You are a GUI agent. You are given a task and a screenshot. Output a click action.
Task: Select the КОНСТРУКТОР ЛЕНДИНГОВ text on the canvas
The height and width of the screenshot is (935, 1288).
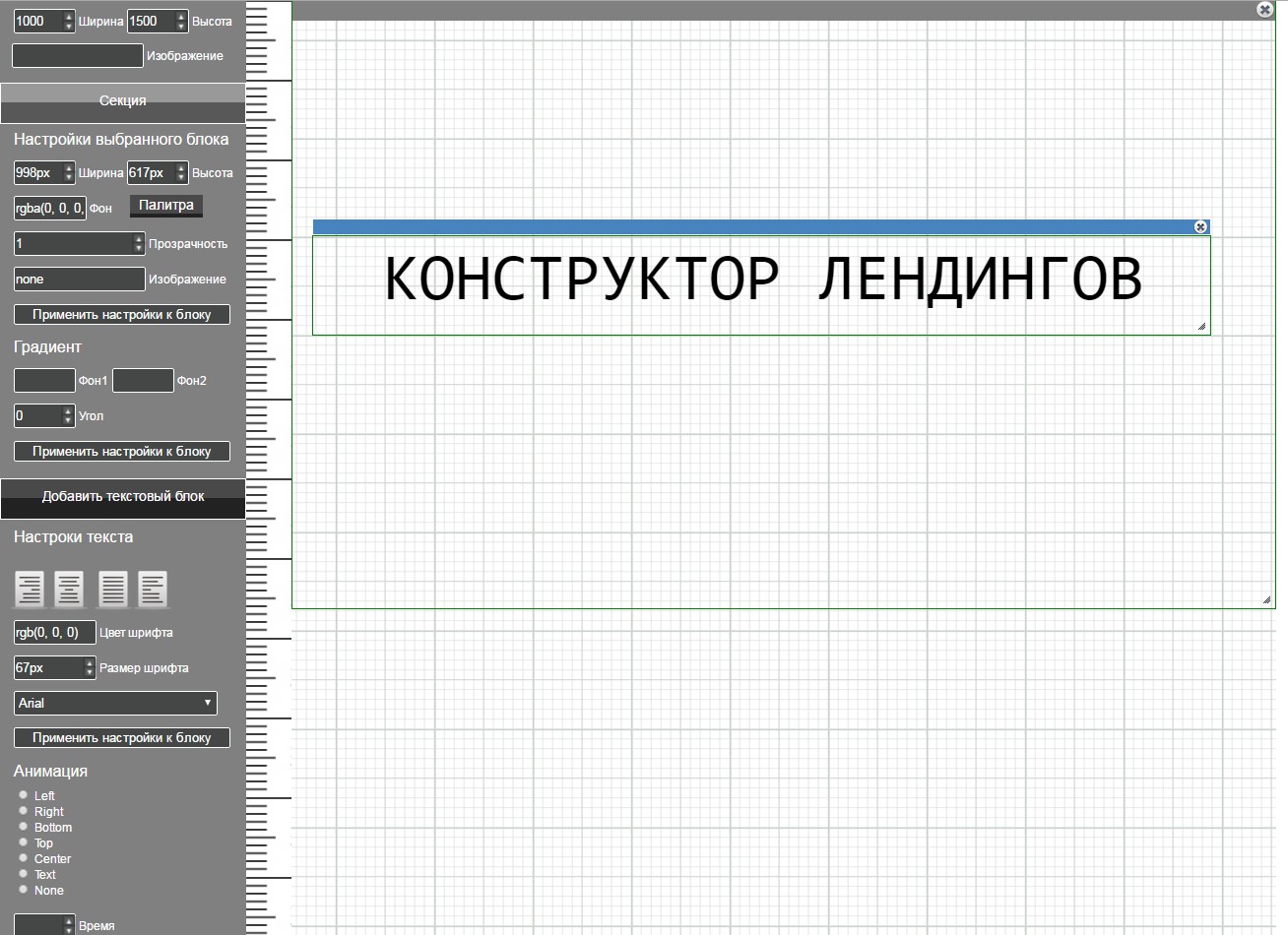coord(763,279)
